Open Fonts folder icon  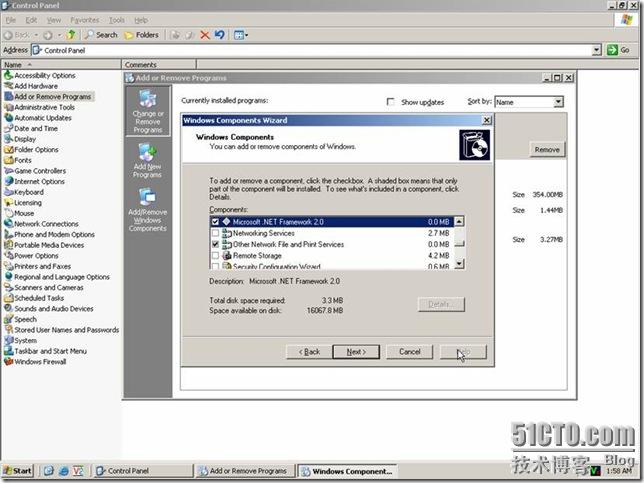coord(9,160)
